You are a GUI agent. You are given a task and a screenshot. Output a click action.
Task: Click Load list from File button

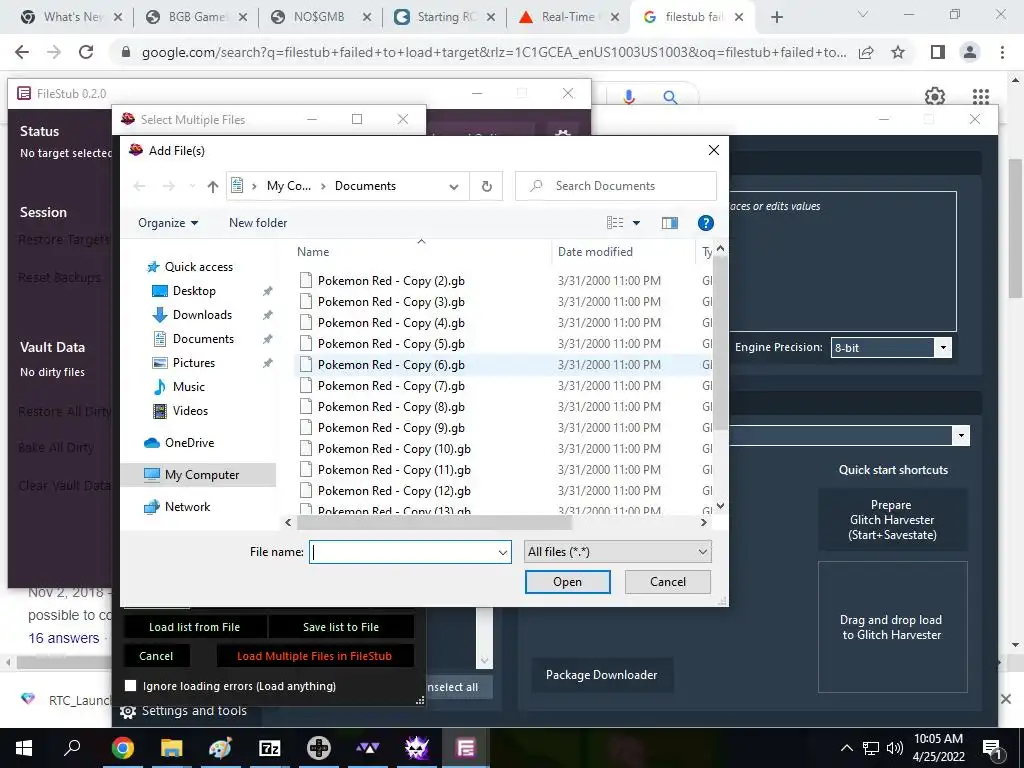pos(195,627)
